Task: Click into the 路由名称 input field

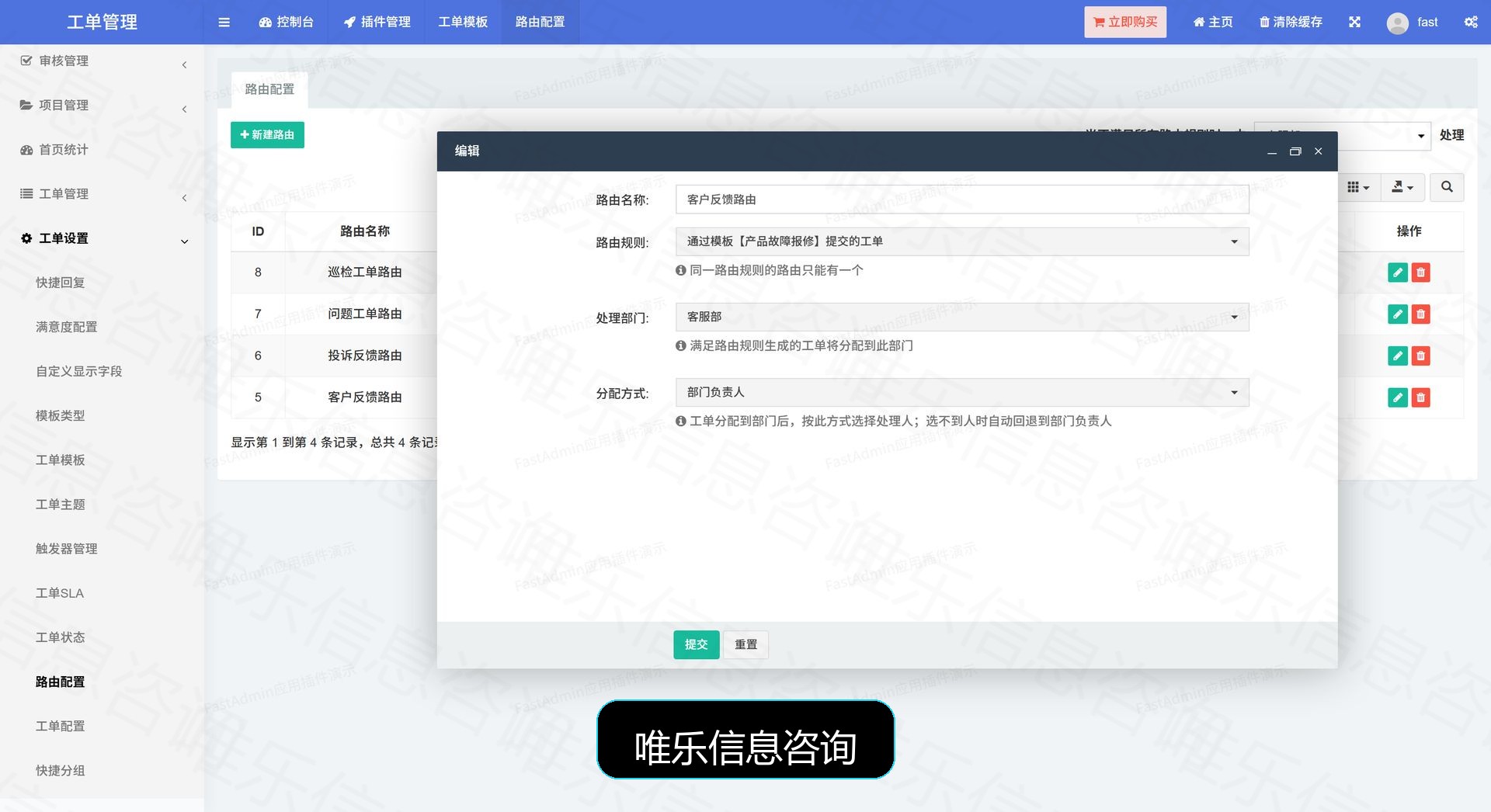Action: (962, 200)
